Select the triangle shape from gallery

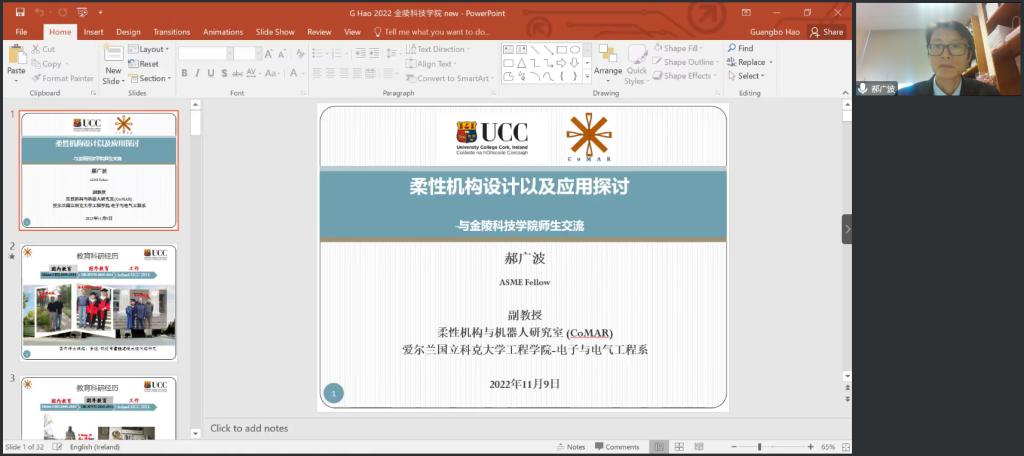(x=523, y=62)
